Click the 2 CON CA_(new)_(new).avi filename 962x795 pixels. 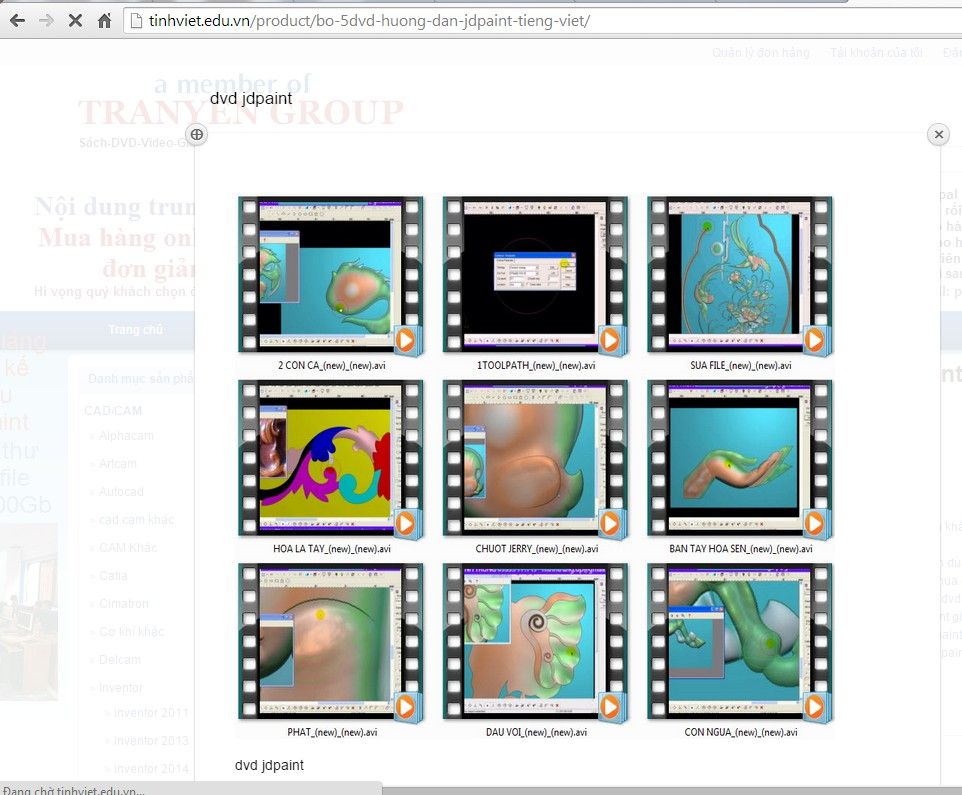coord(332,365)
